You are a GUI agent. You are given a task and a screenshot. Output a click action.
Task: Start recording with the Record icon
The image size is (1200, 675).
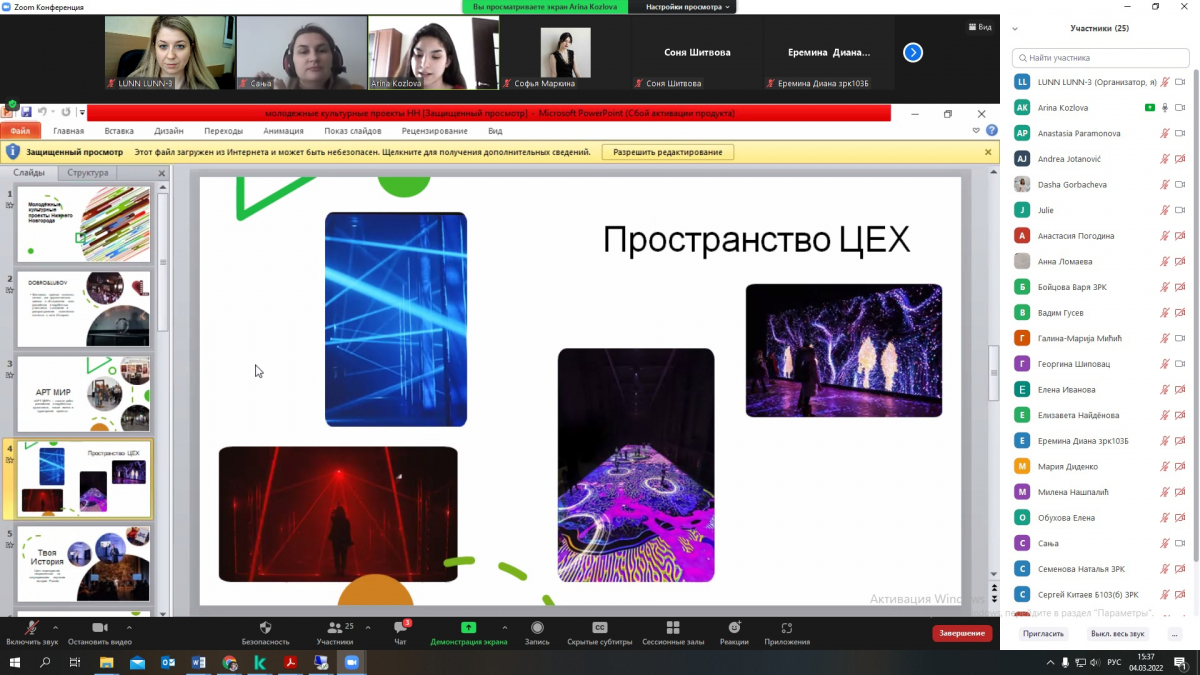pyautogui.click(x=537, y=627)
